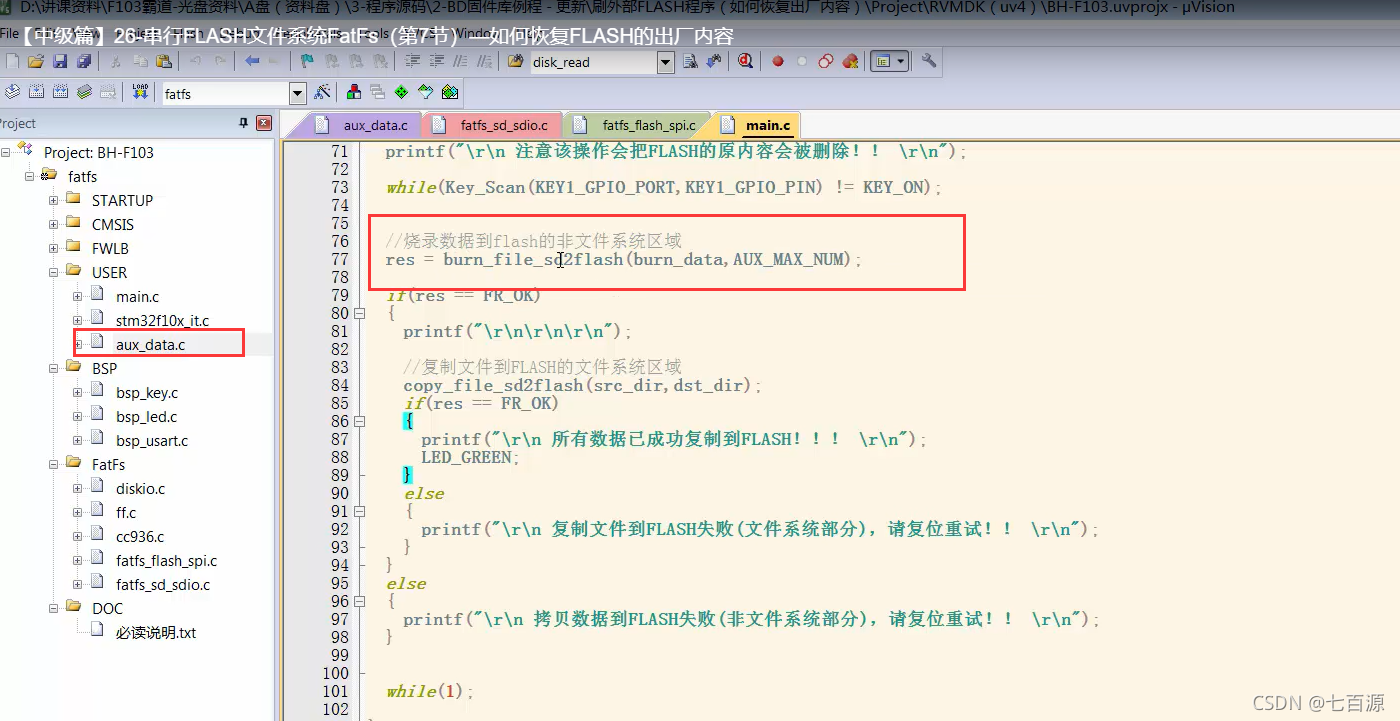Switch to the fatfs_sd_sdio.c editor tab
Viewport: 1400px width, 721px height.
tap(492, 125)
